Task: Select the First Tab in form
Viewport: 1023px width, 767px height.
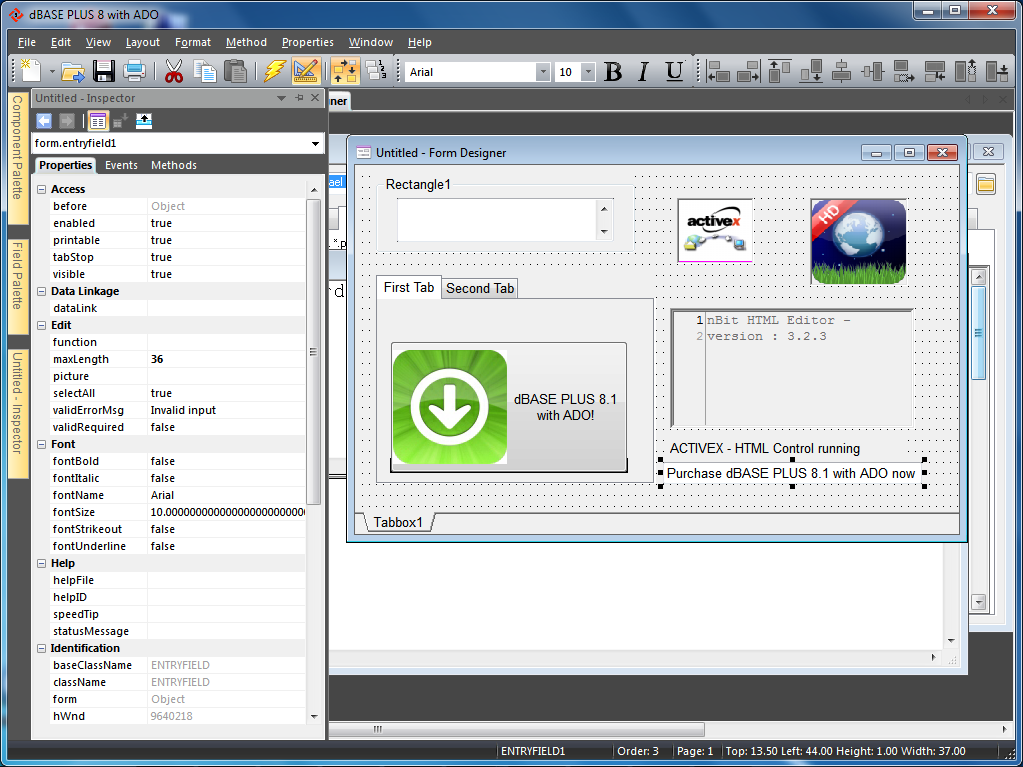Action: point(408,287)
